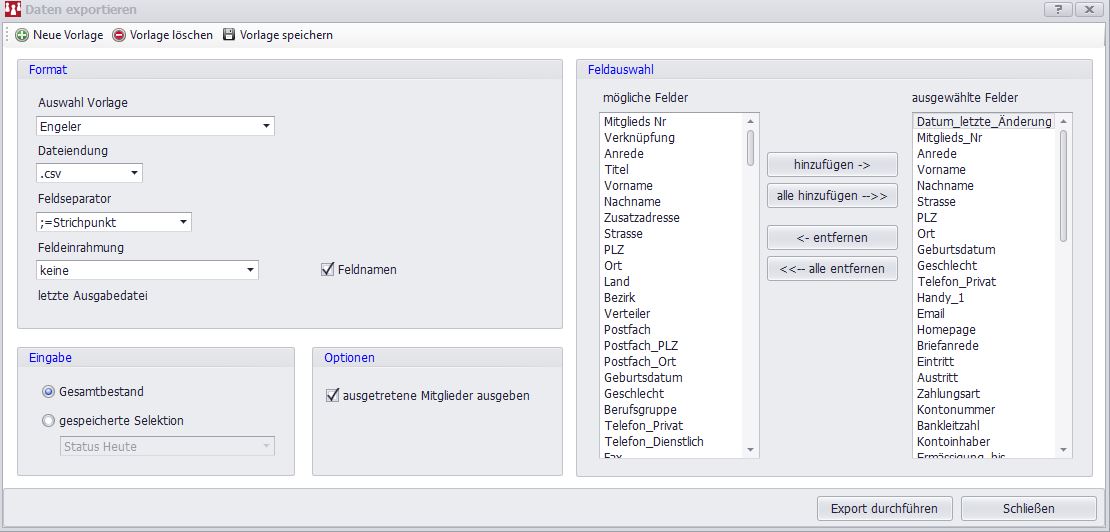The image size is (1110, 532).
Task: Click the ausgewählte Felder scrollbar thumb
Action: coord(1063,185)
